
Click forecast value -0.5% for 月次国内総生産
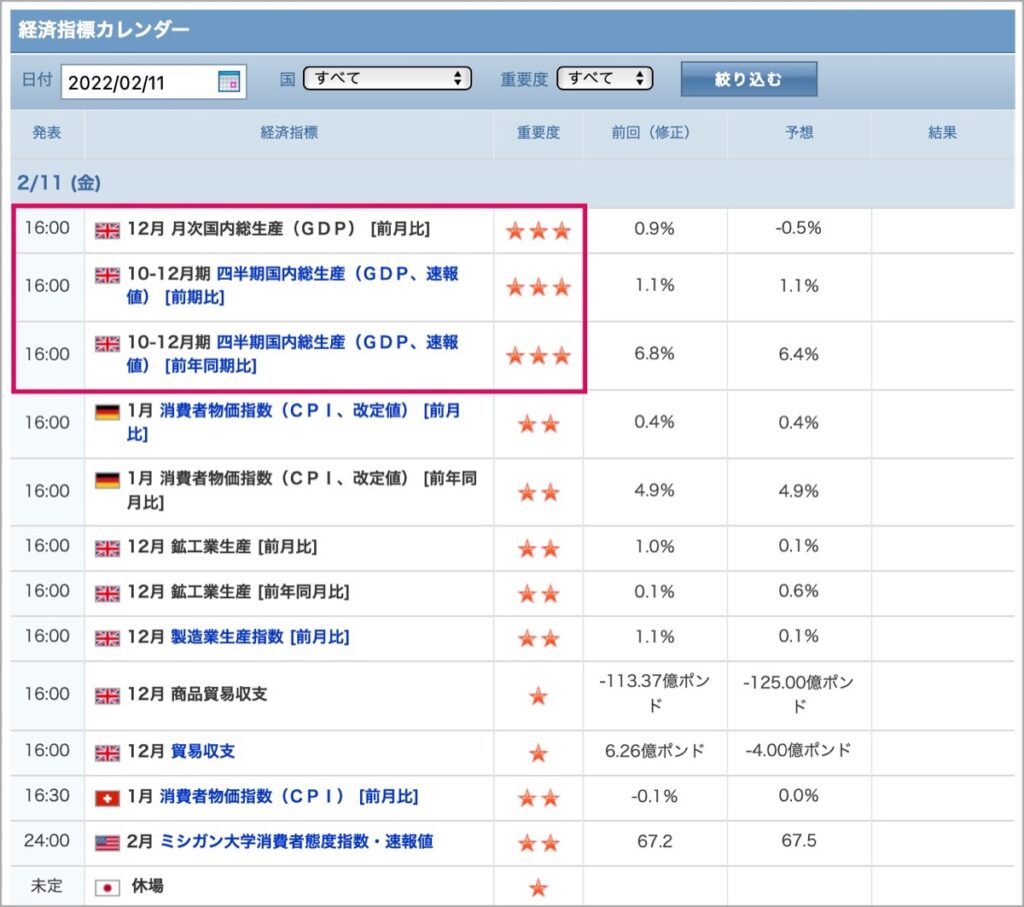tap(798, 229)
